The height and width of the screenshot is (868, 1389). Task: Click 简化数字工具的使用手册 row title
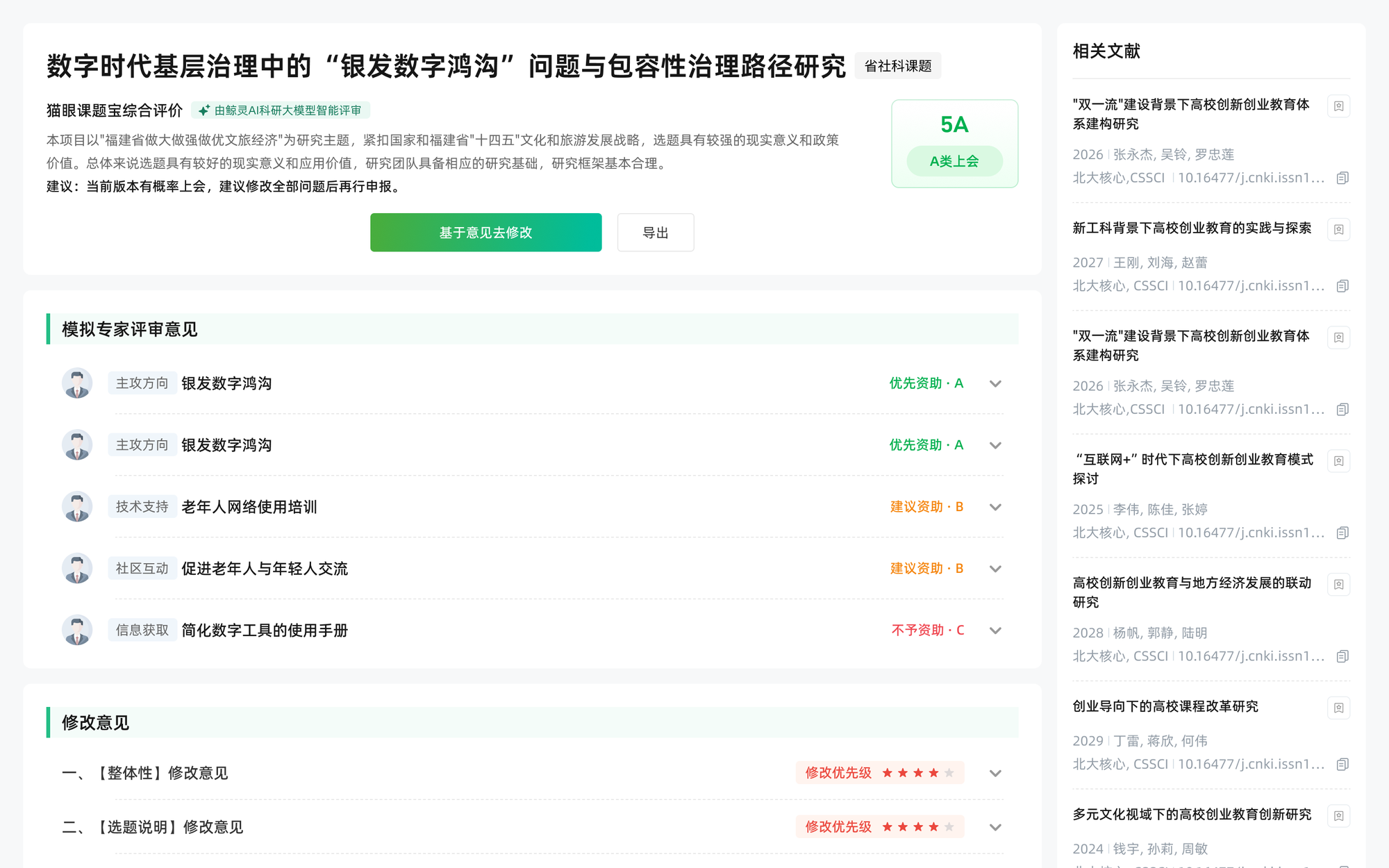click(x=265, y=631)
